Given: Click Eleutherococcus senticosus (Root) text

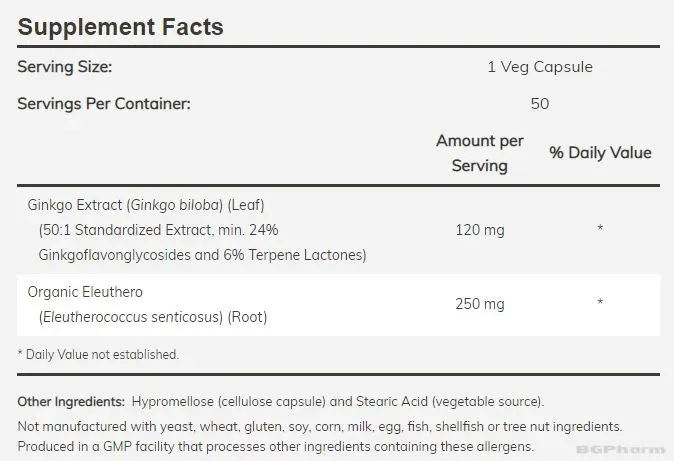Looking at the screenshot, I should (x=153, y=317).
